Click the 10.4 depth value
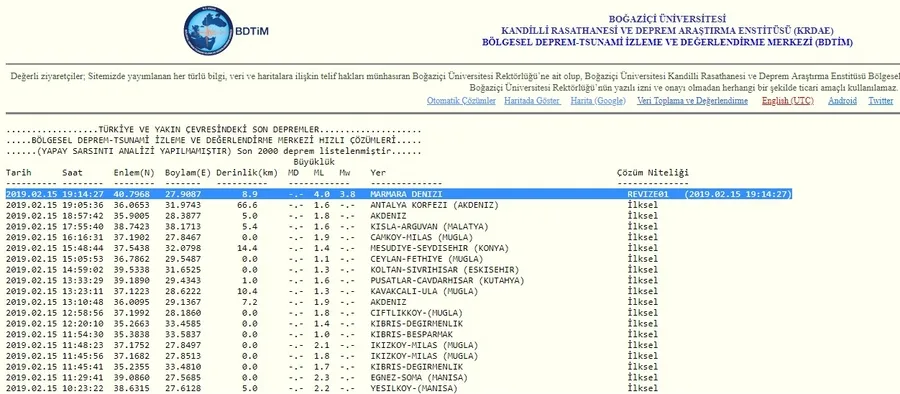The width and height of the screenshot is (900, 394). click(248, 292)
